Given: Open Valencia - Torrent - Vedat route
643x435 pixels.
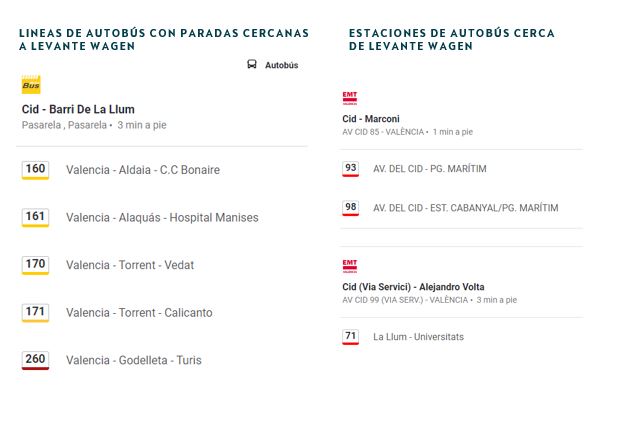Looking at the screenshot, I should click(x=130, y=265).
